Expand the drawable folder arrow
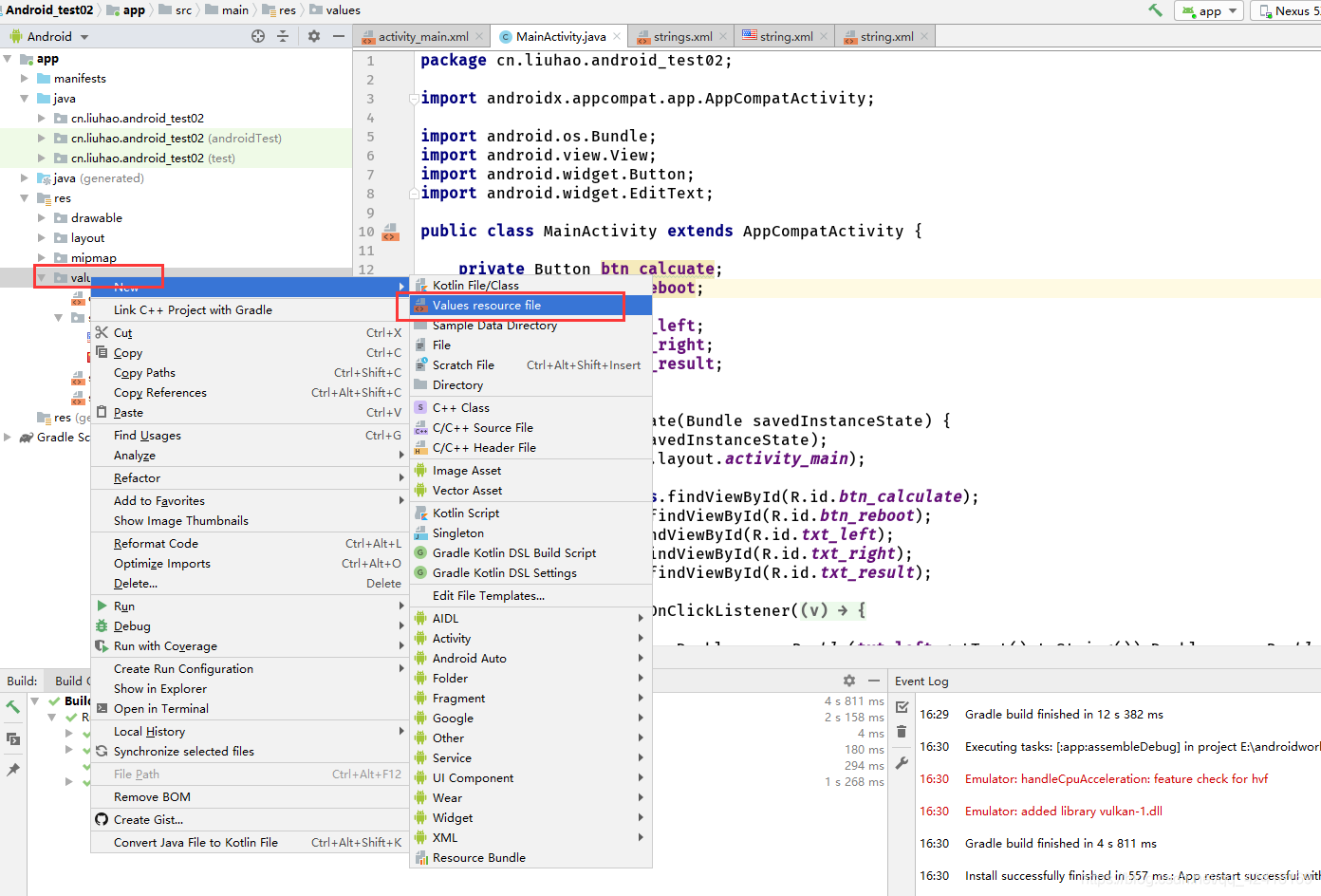This screenshot has height=896, width=1321. [x=42, y=218]
